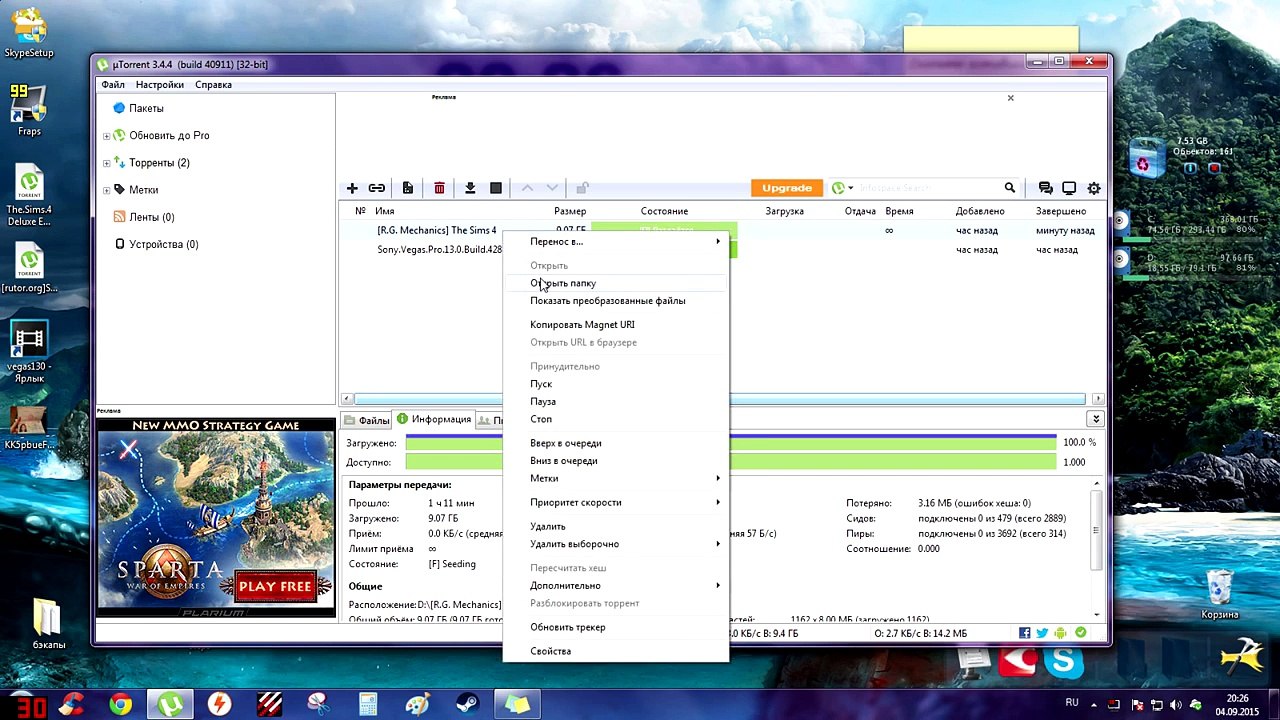Select The.Sims.4 Deluxe torrent file on desktop
The image size is (1280, 720).
(29, 196)
